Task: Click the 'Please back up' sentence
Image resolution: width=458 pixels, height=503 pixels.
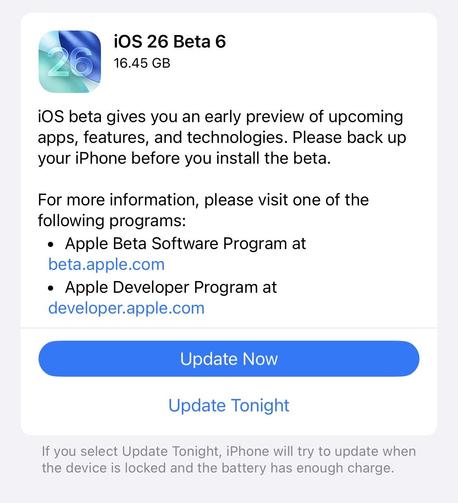Action: click(349, 138)
